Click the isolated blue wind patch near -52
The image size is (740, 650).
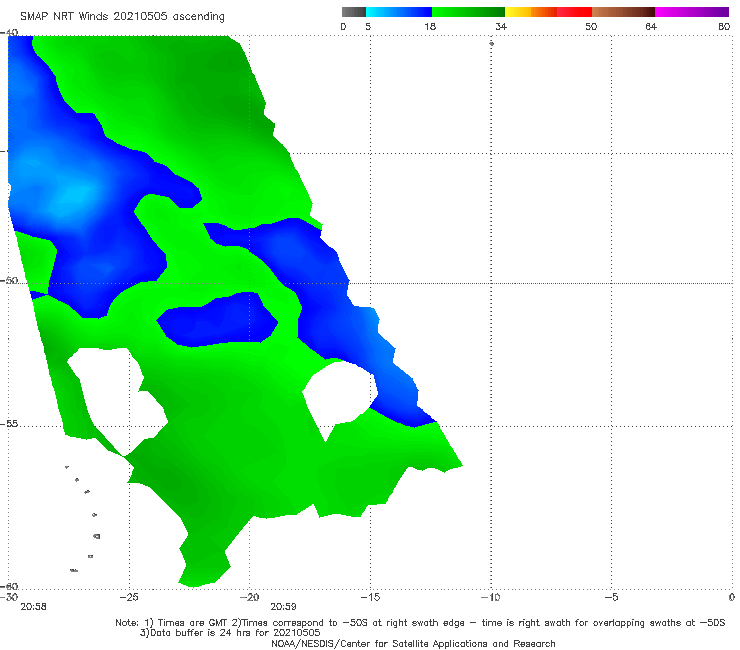217,320
